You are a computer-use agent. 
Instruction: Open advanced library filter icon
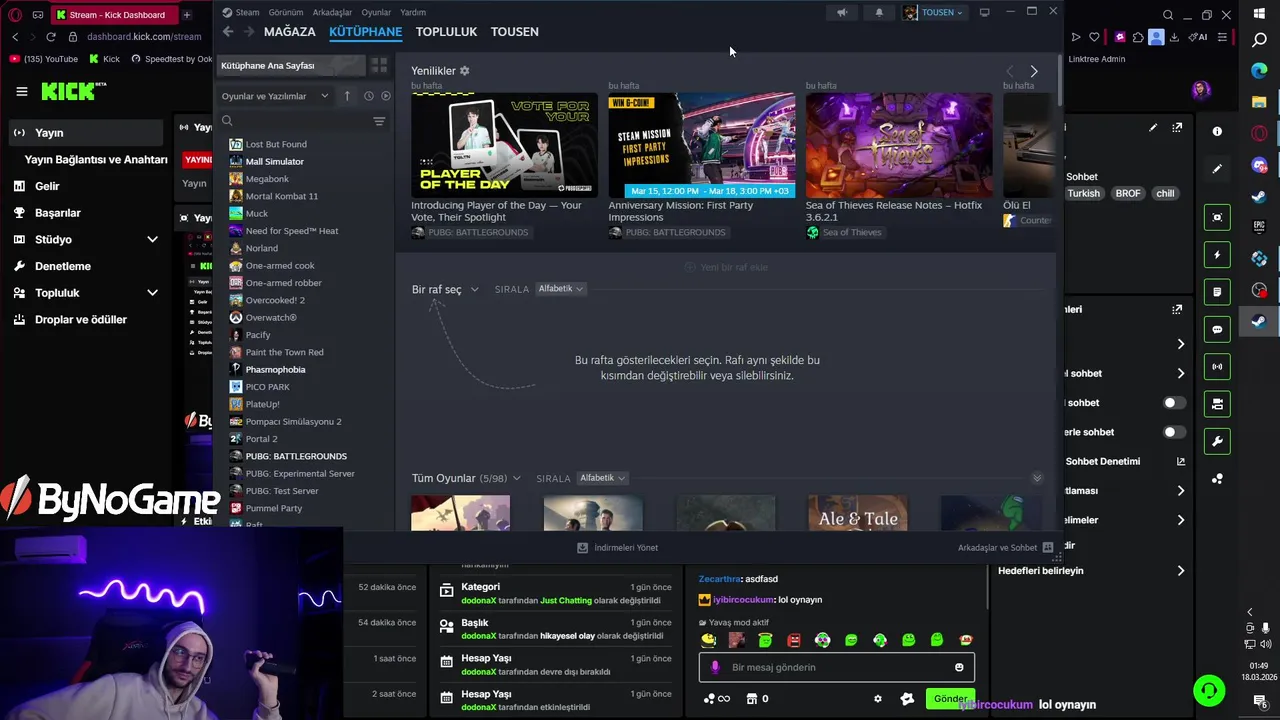tap(379, 121)
